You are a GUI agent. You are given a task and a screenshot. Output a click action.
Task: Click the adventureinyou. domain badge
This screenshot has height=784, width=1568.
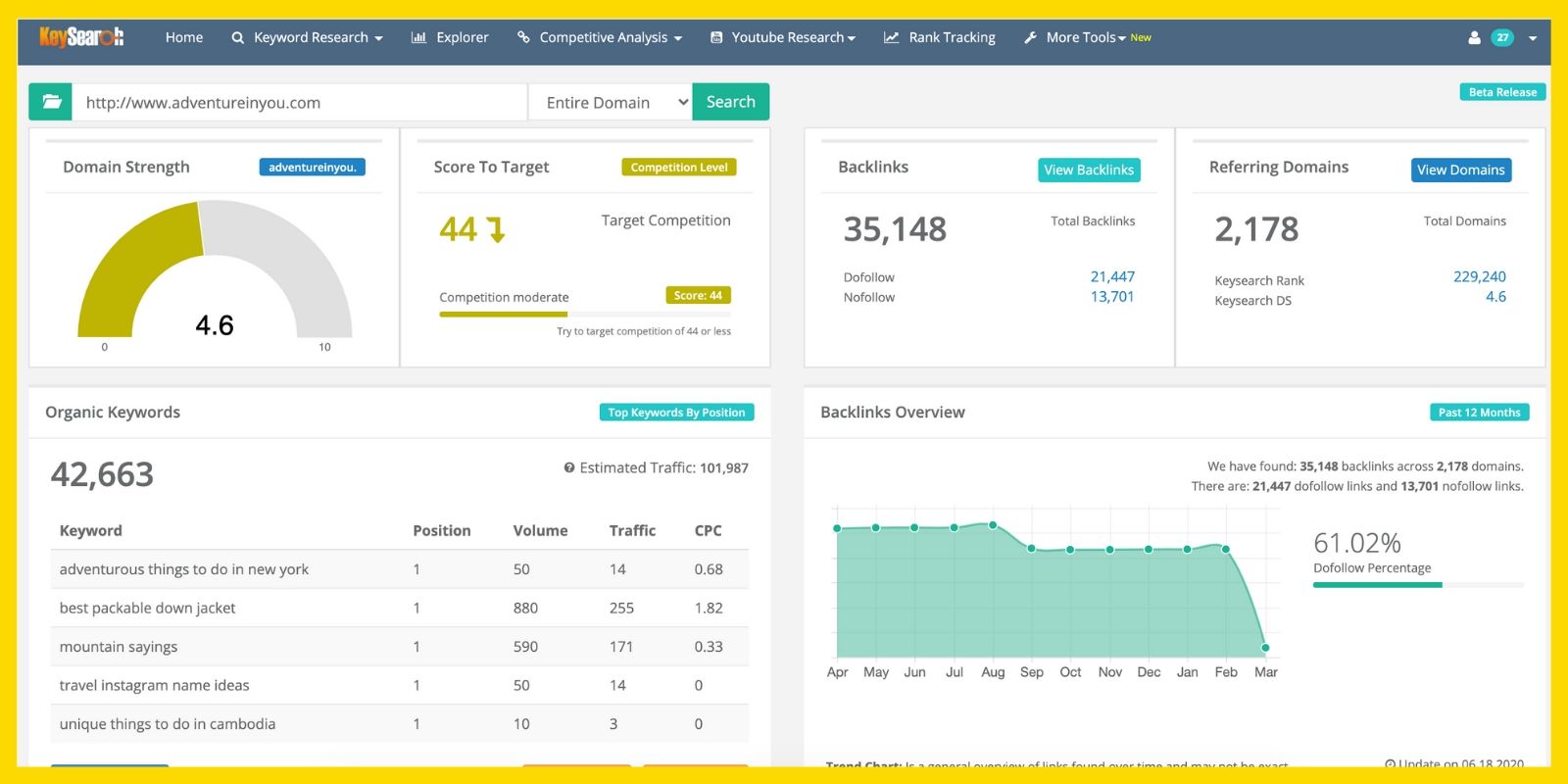tap(313, 168)
